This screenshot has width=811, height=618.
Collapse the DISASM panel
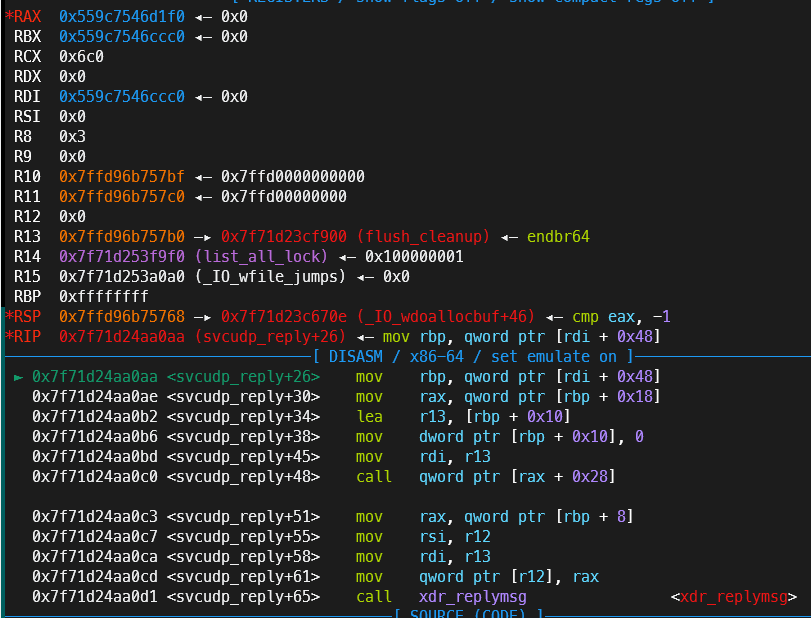(x=355, y=356)
